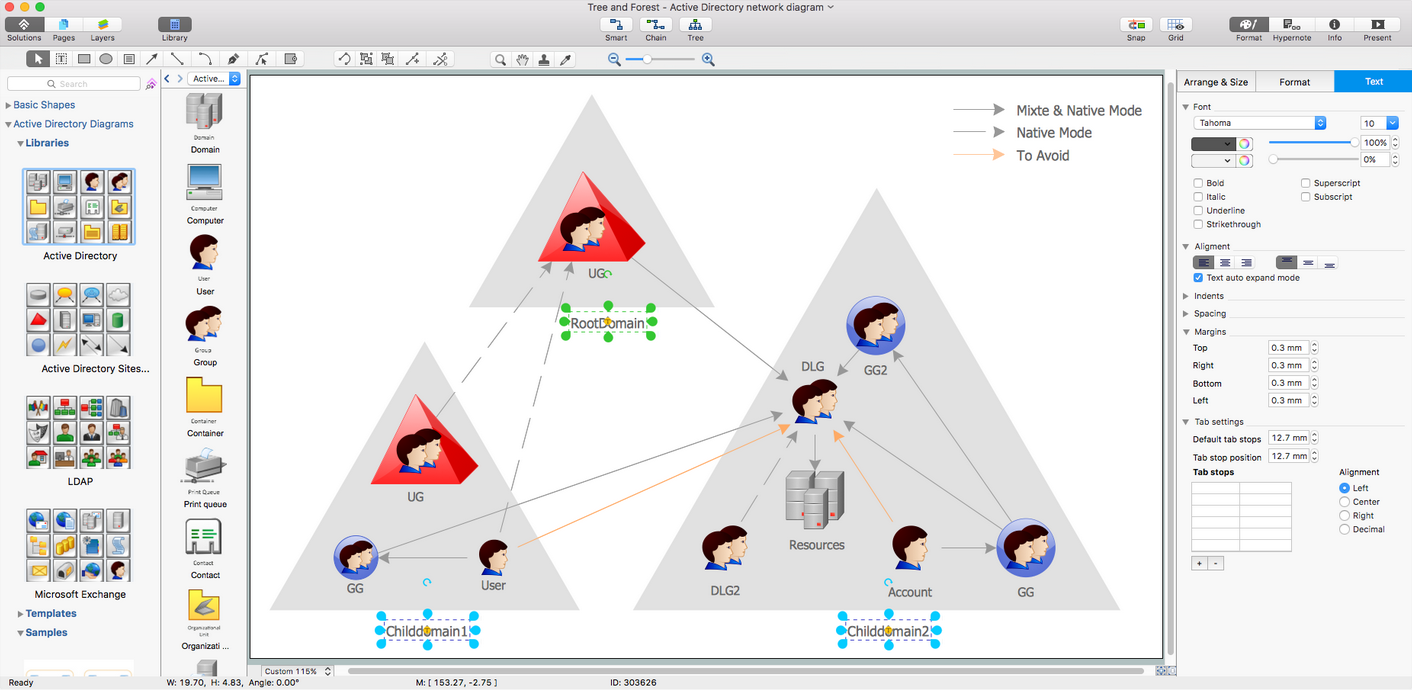Start Present mode

coord(1377,24)
